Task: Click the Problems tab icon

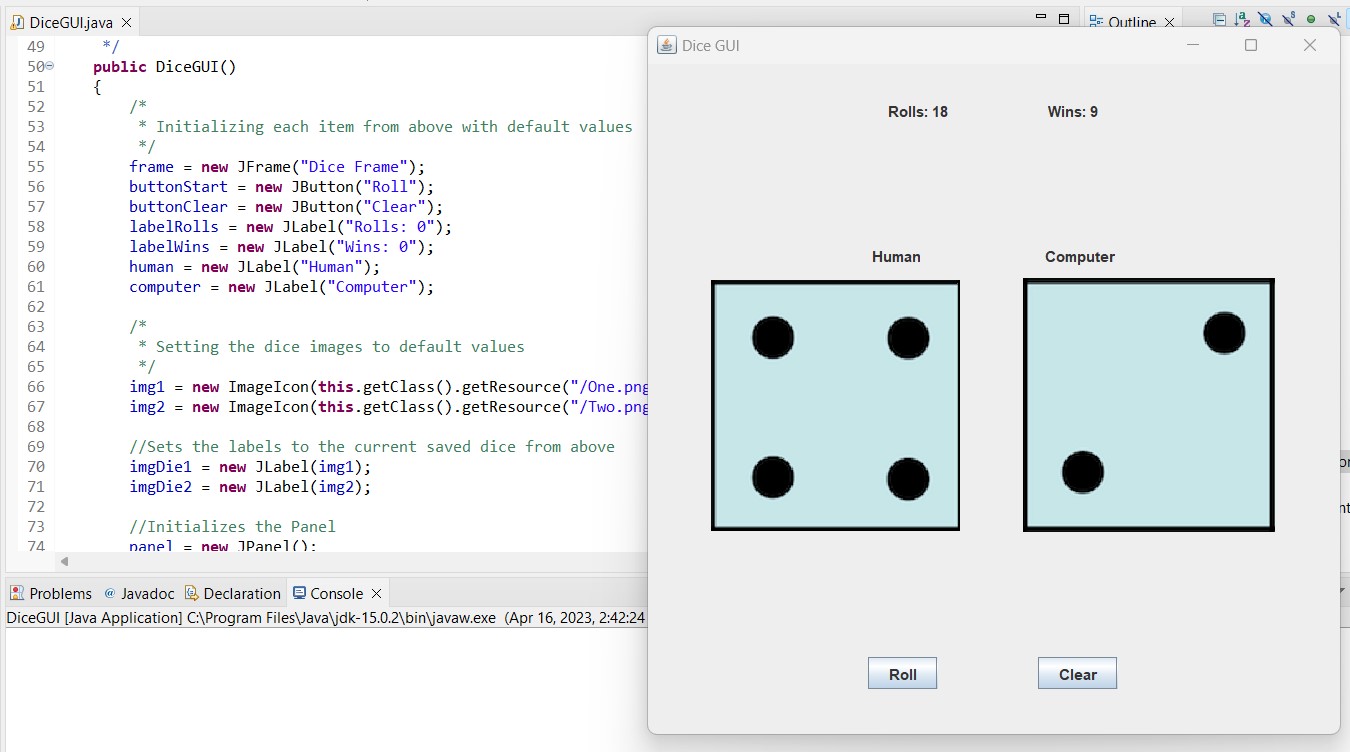Action: tap(17, 593)
